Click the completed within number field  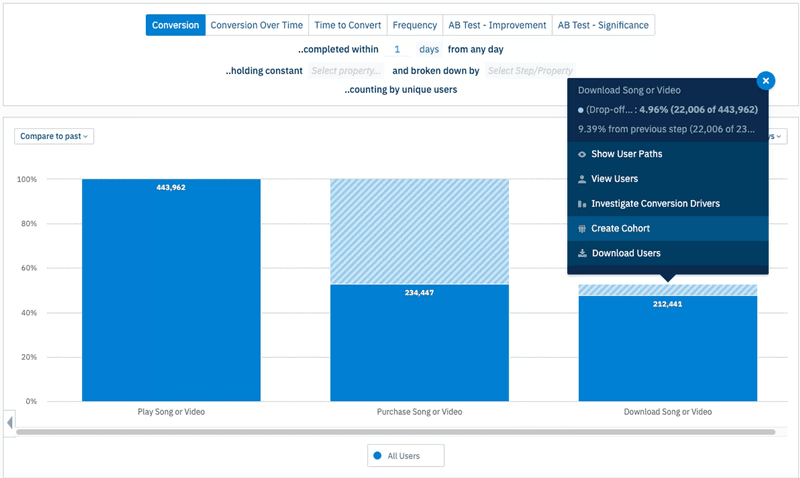coord(397,49)
